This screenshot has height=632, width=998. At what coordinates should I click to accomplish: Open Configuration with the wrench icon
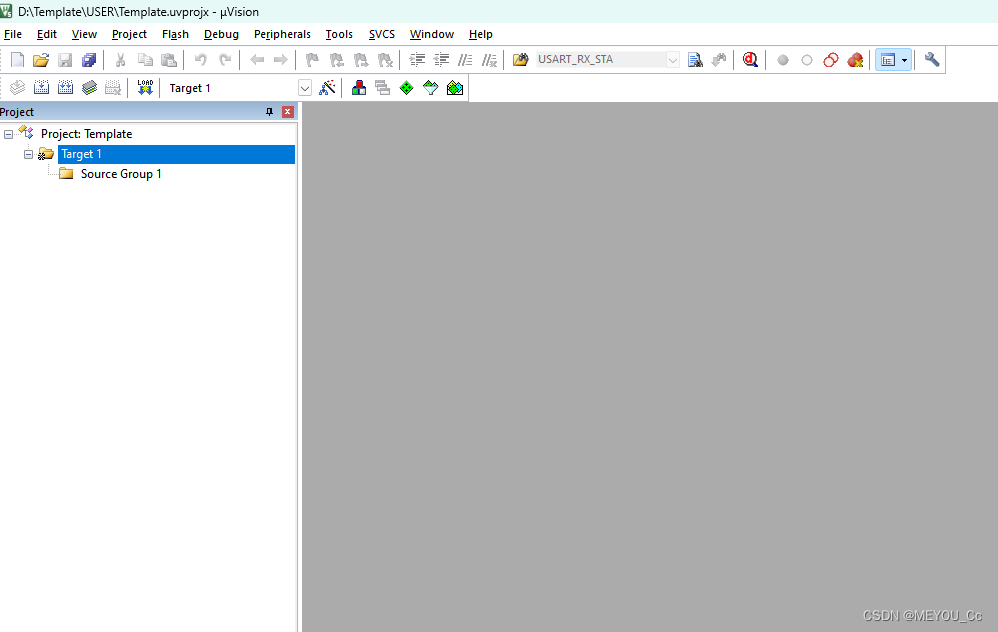pos(932,60)
